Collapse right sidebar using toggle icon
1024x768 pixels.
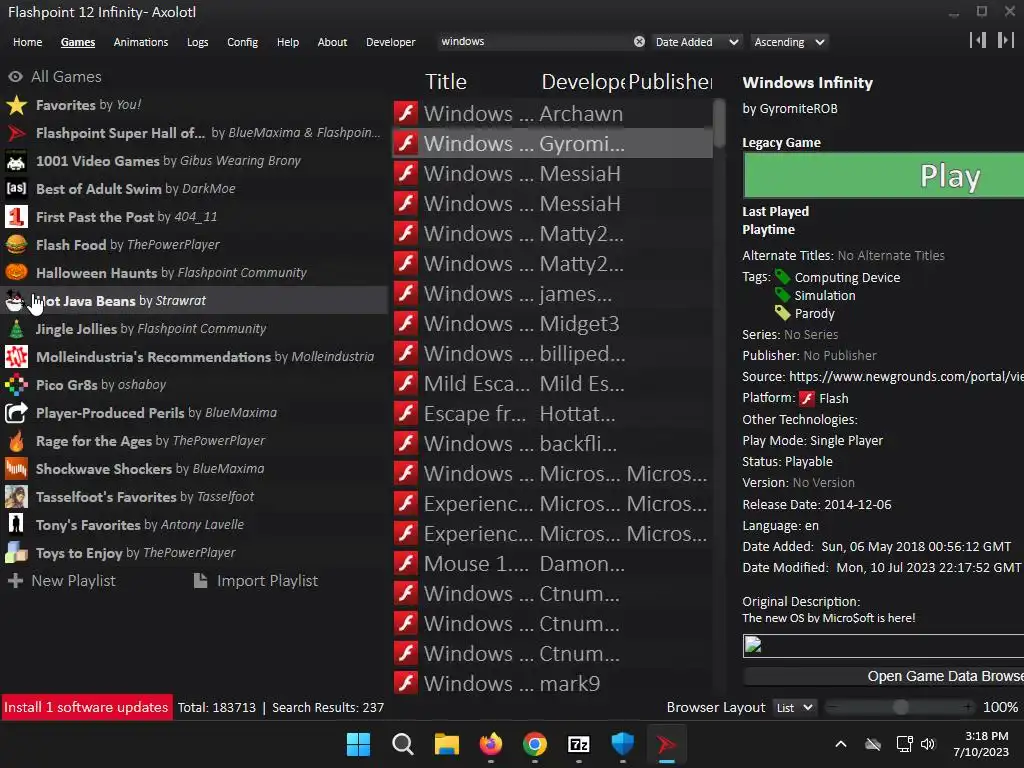coord(1006,40)
